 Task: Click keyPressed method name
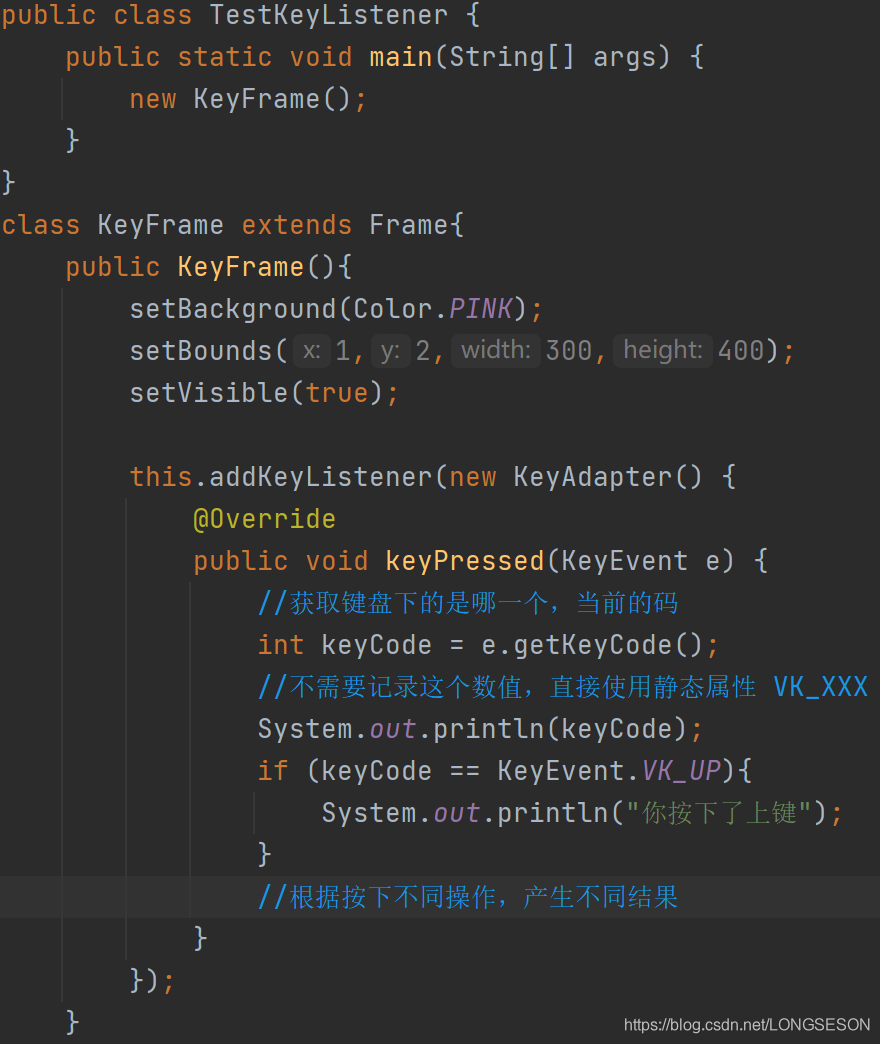465,561
